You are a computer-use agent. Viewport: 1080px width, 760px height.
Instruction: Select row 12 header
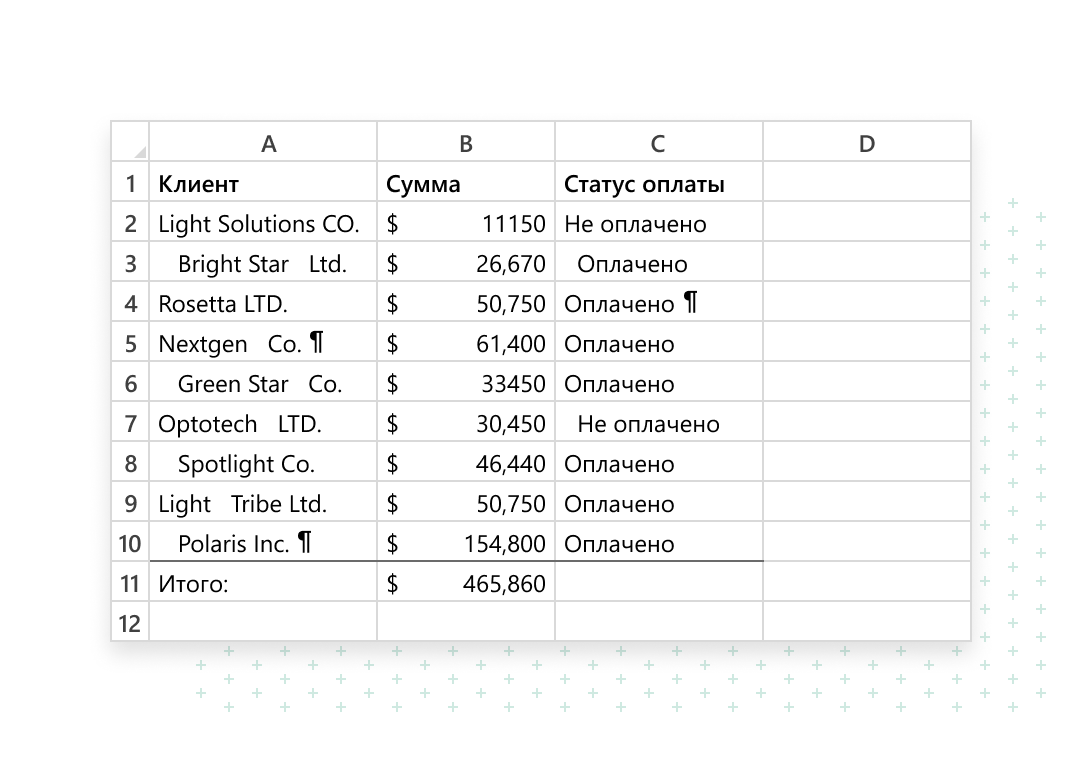tap(130, 624)
